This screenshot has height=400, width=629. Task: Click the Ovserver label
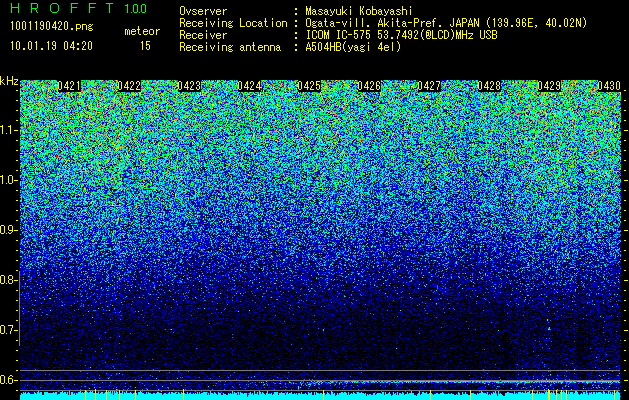(203, 11)
